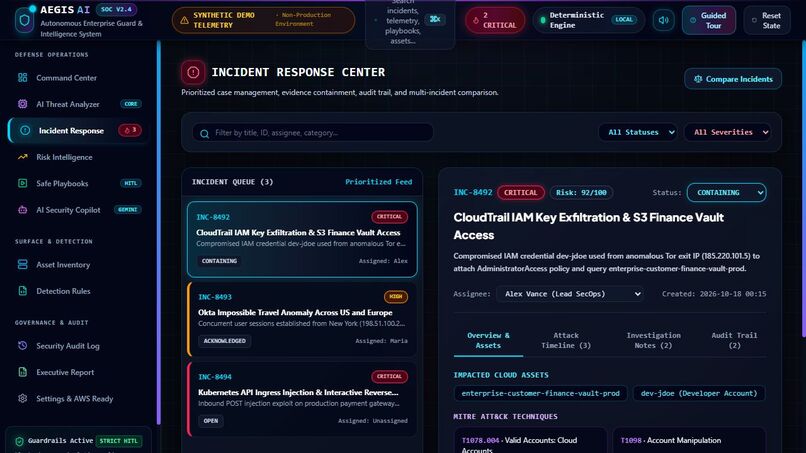Click the Risk: 92/100 badge
The image size is (806, 453).
click(581, 192)
